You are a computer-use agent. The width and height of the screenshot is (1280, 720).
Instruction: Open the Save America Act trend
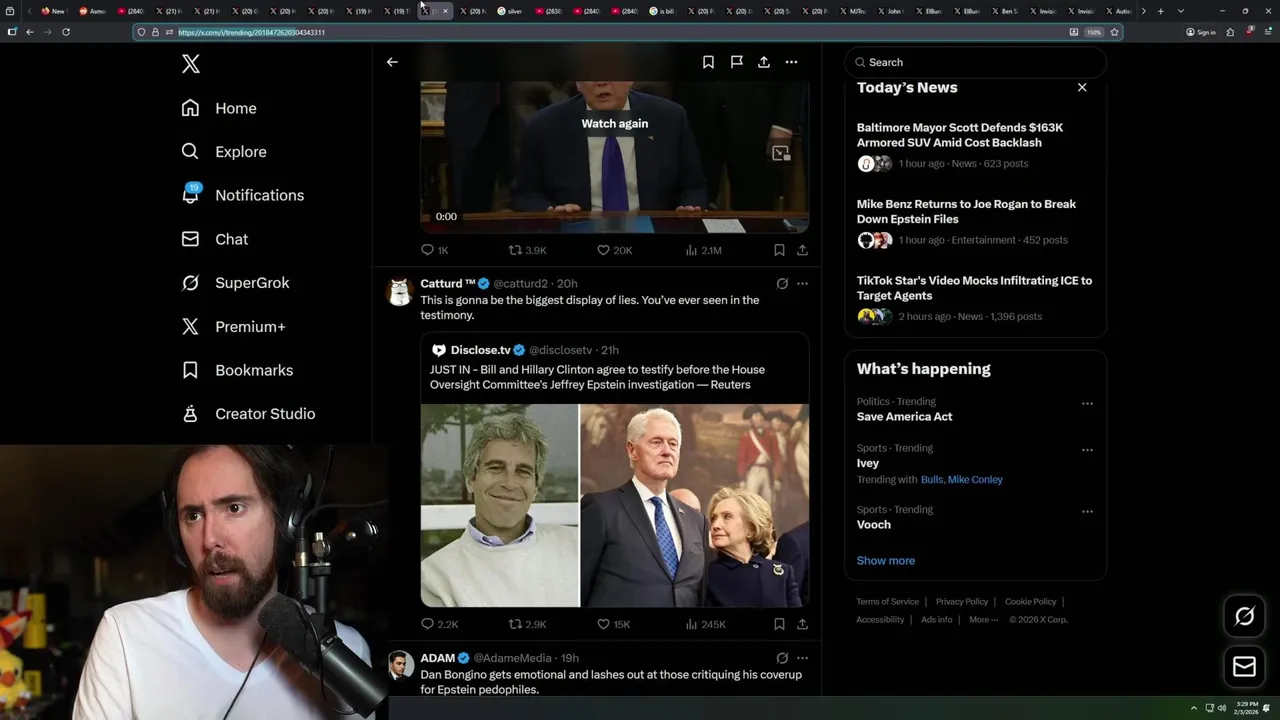point(904,416)
